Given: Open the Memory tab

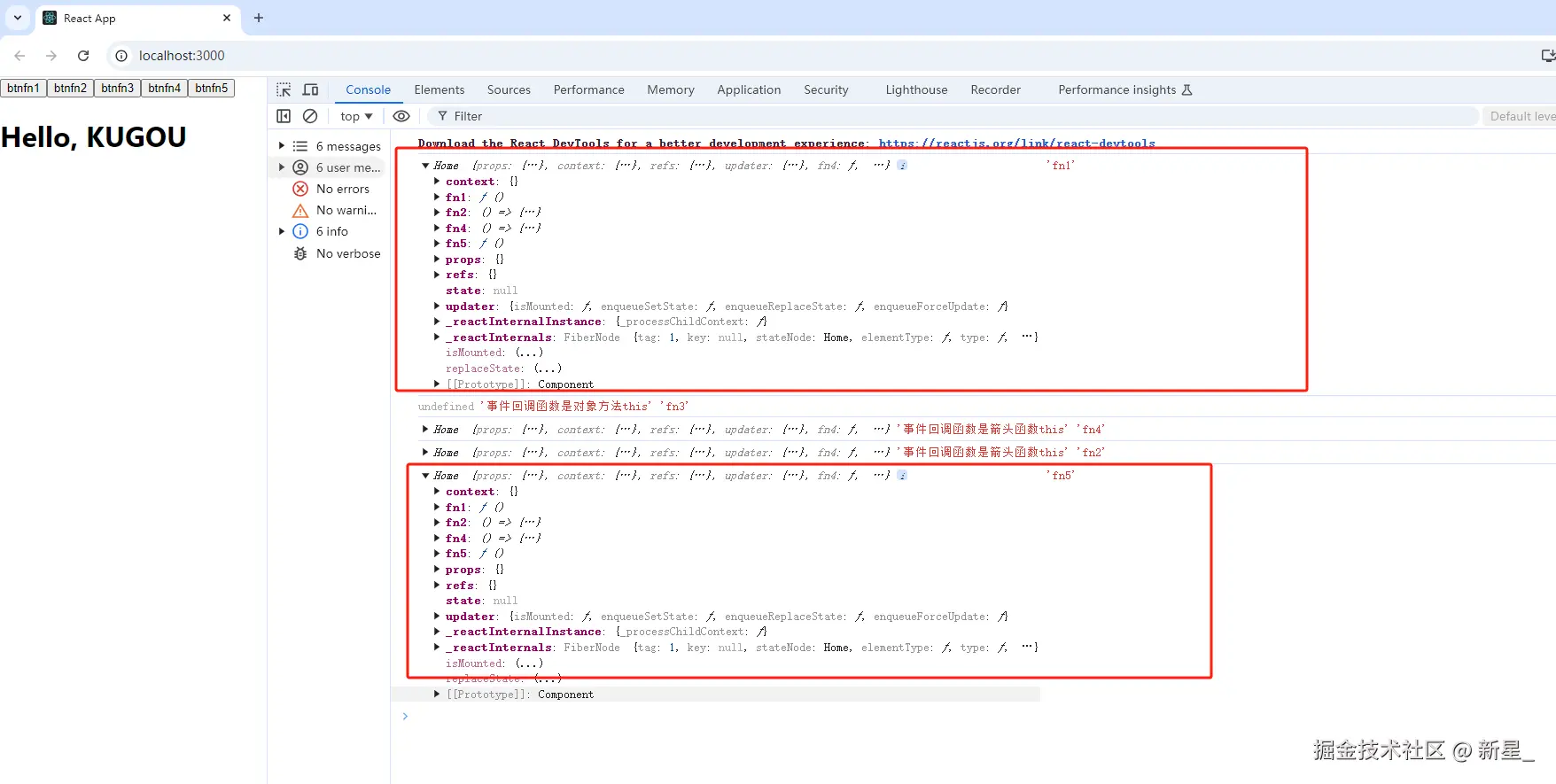Looking at the screenshot, I should (670, 89).
